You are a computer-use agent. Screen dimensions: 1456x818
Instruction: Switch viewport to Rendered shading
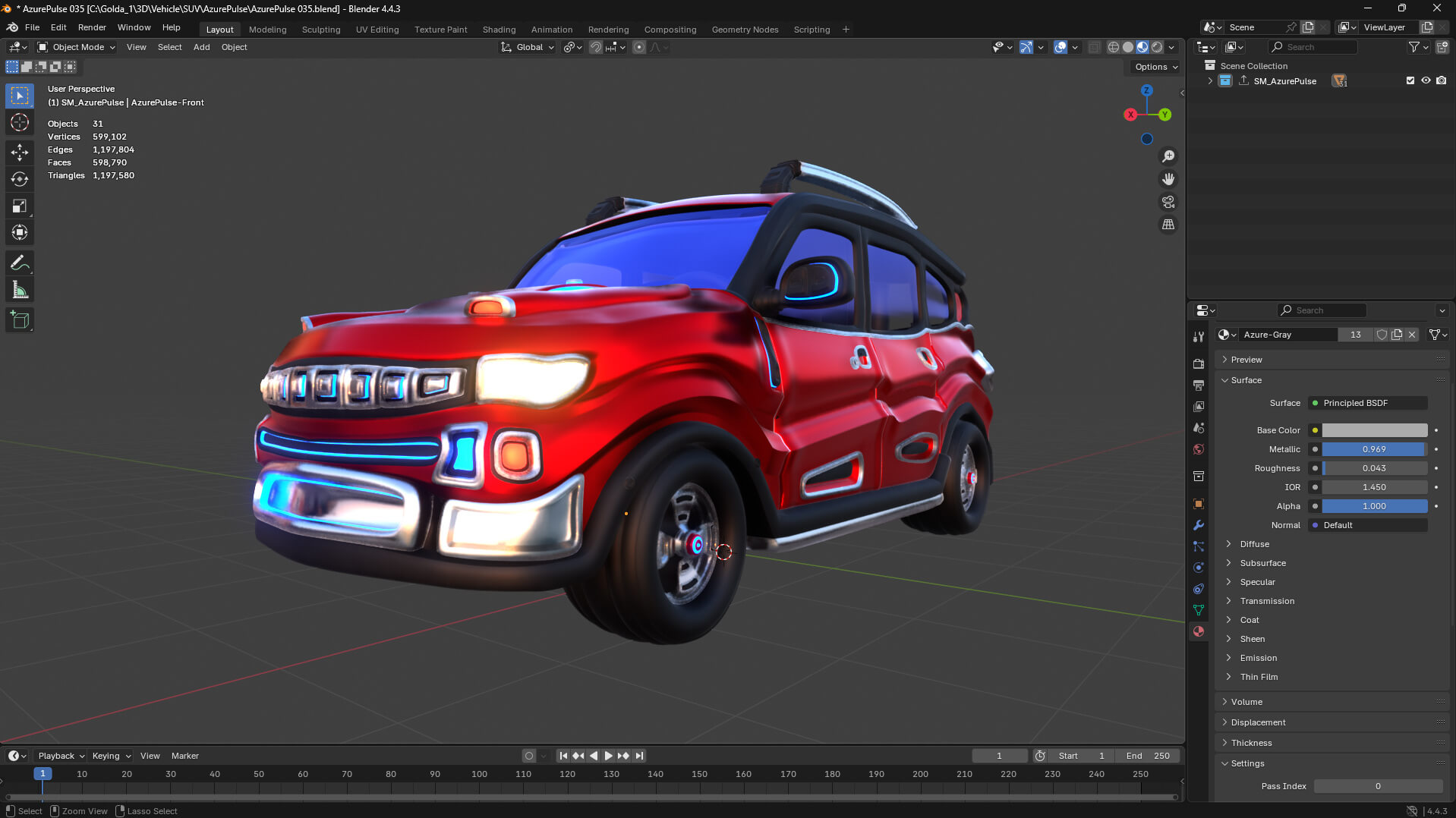(1156, 47)
